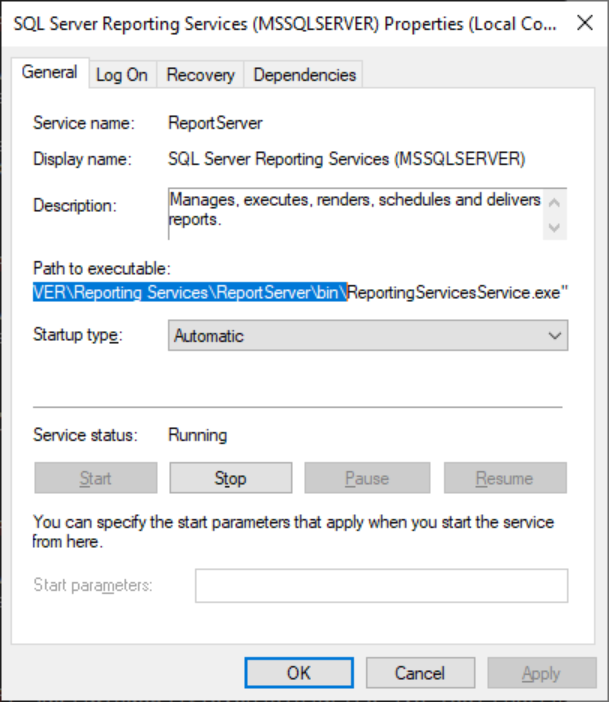Click the Apply button
Screen dimensions: 609x702
(x=541, y=673)
